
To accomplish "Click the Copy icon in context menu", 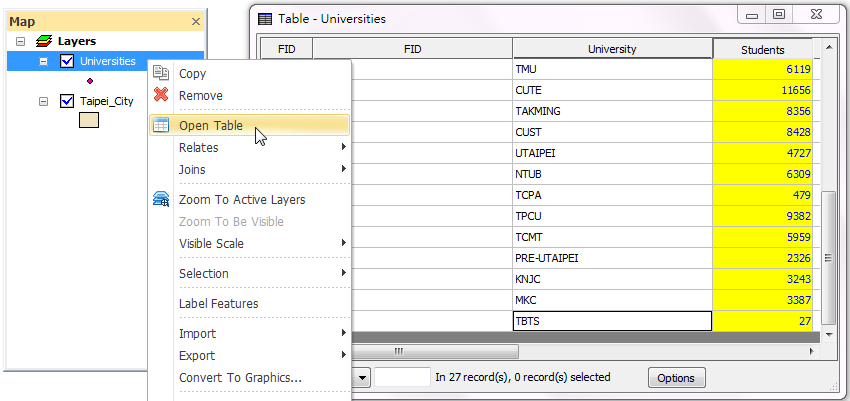I will tap(161, 73).
